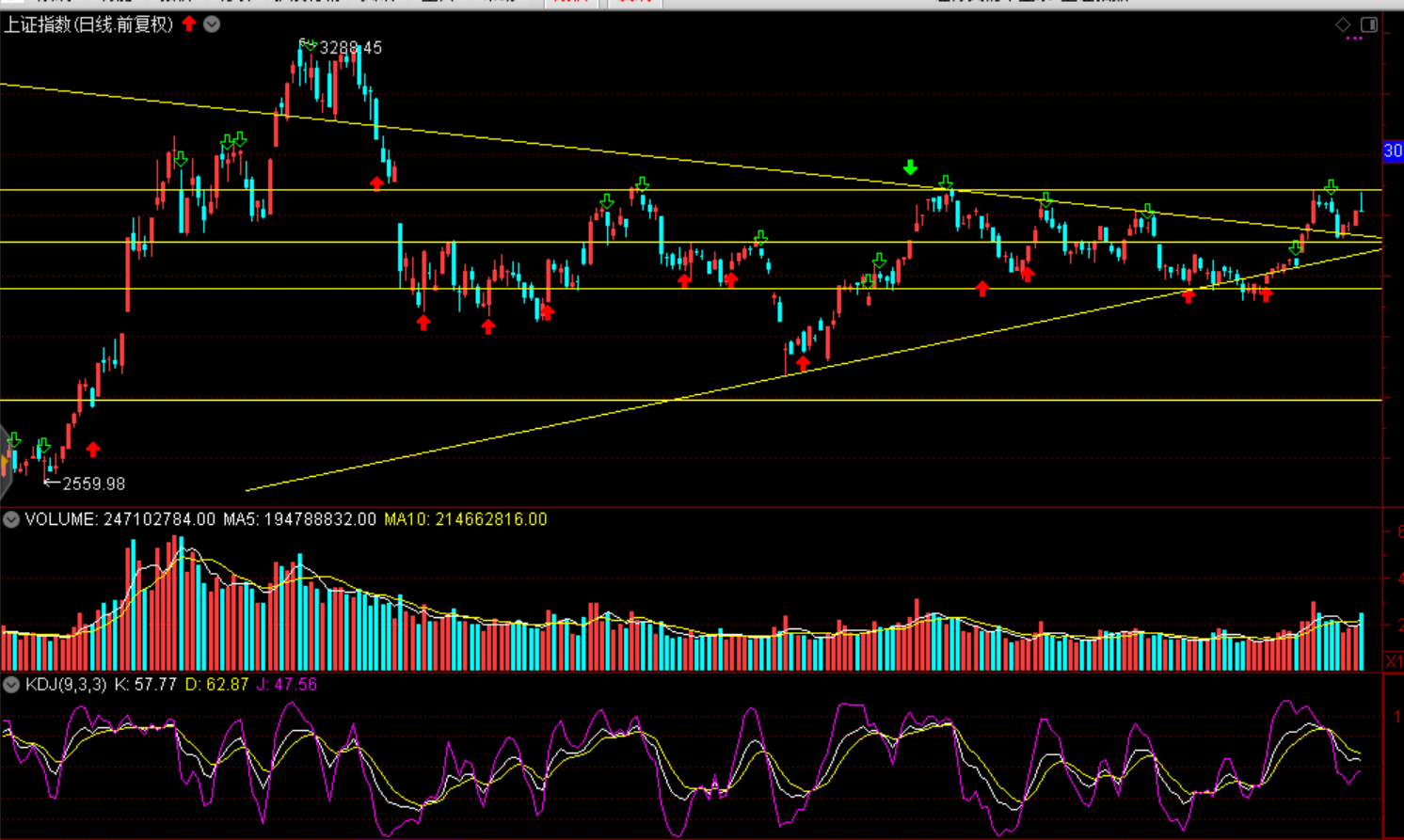1404x840 pixels.
Task: Click the solid green down arrow marker
Action: click(x=910, y=167)
